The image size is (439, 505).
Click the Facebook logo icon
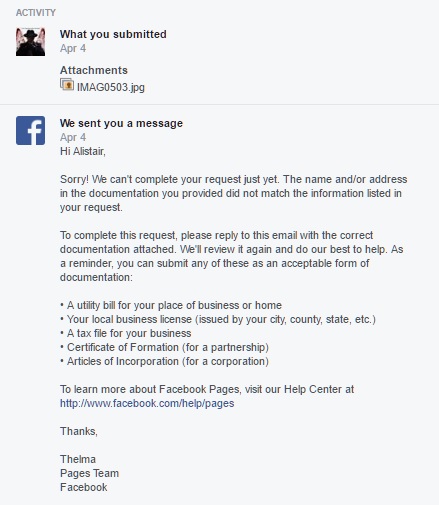coord(30,130)
